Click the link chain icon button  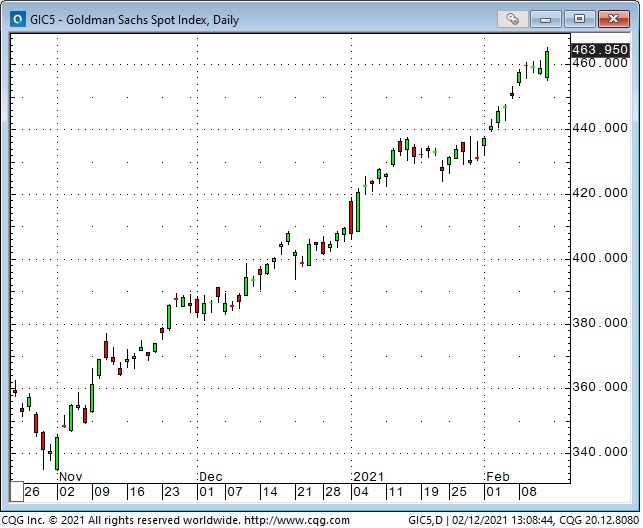513,19
